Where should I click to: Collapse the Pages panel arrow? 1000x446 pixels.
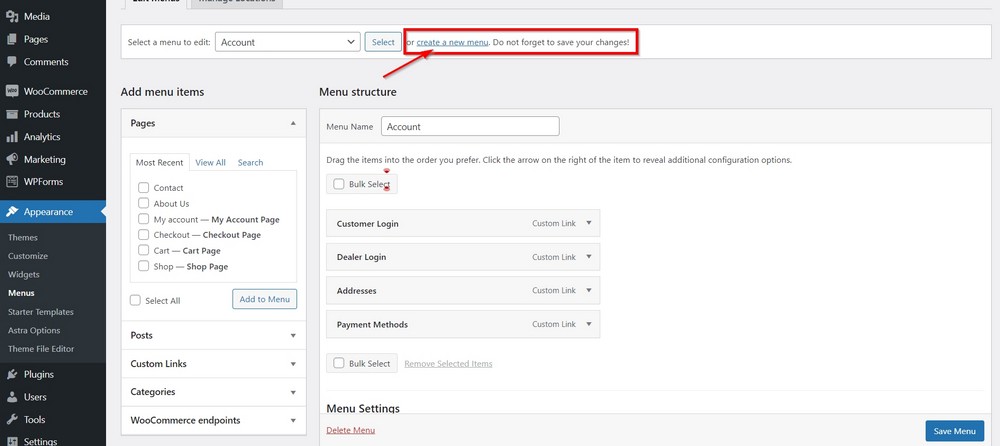(293, 123)
